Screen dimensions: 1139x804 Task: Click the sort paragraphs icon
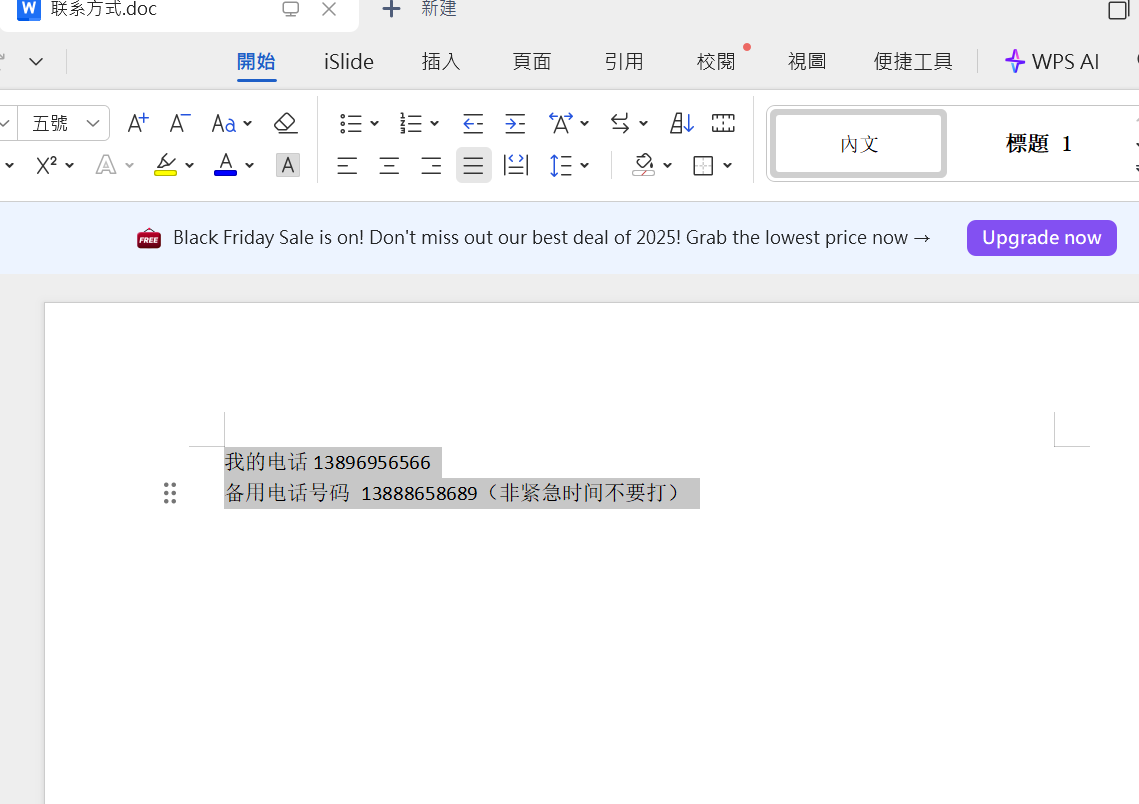click(x=681, y=122)
